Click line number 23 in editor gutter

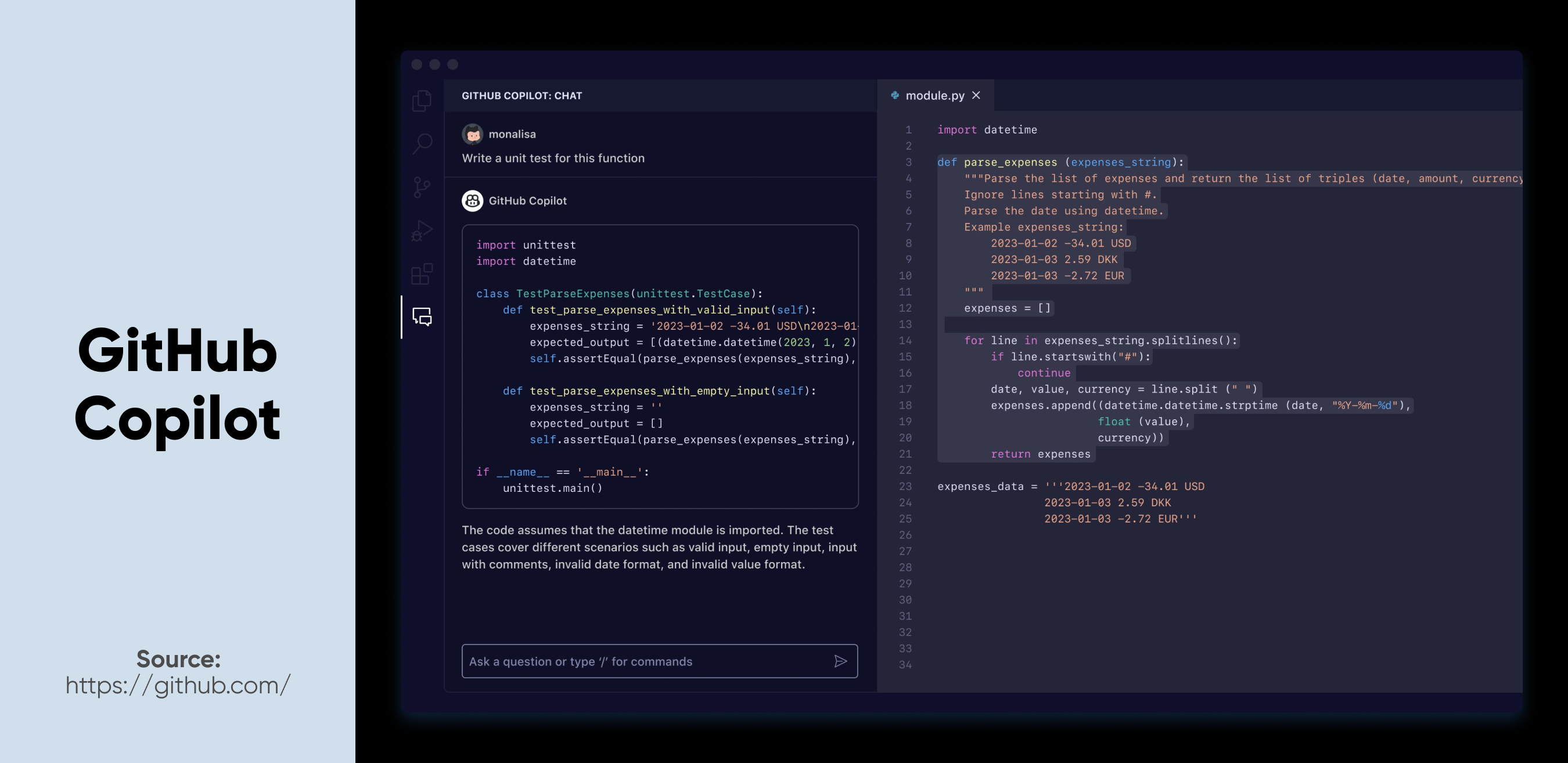pos(905,486)
